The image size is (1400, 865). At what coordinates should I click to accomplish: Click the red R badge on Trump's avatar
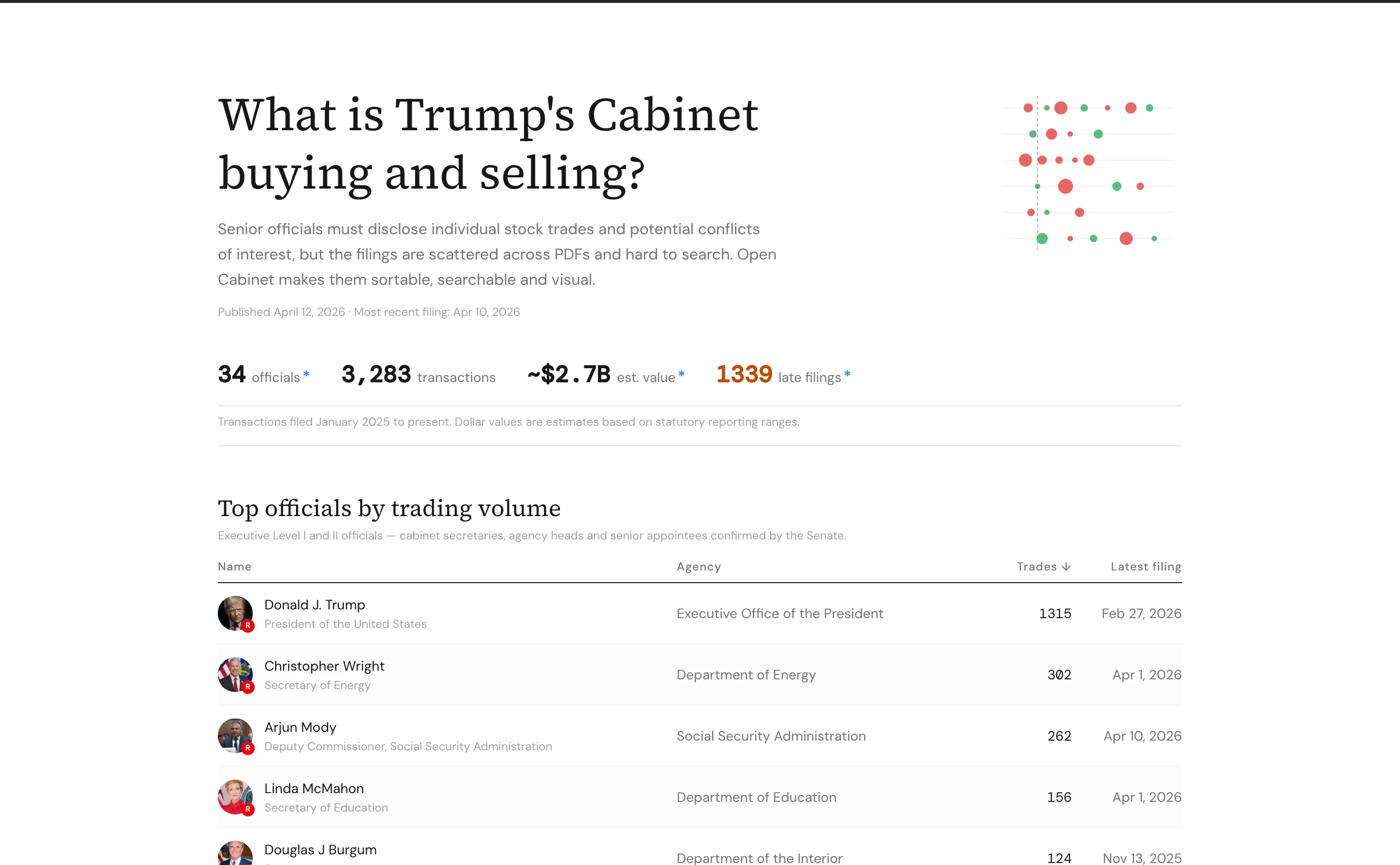tap(248, 625)
